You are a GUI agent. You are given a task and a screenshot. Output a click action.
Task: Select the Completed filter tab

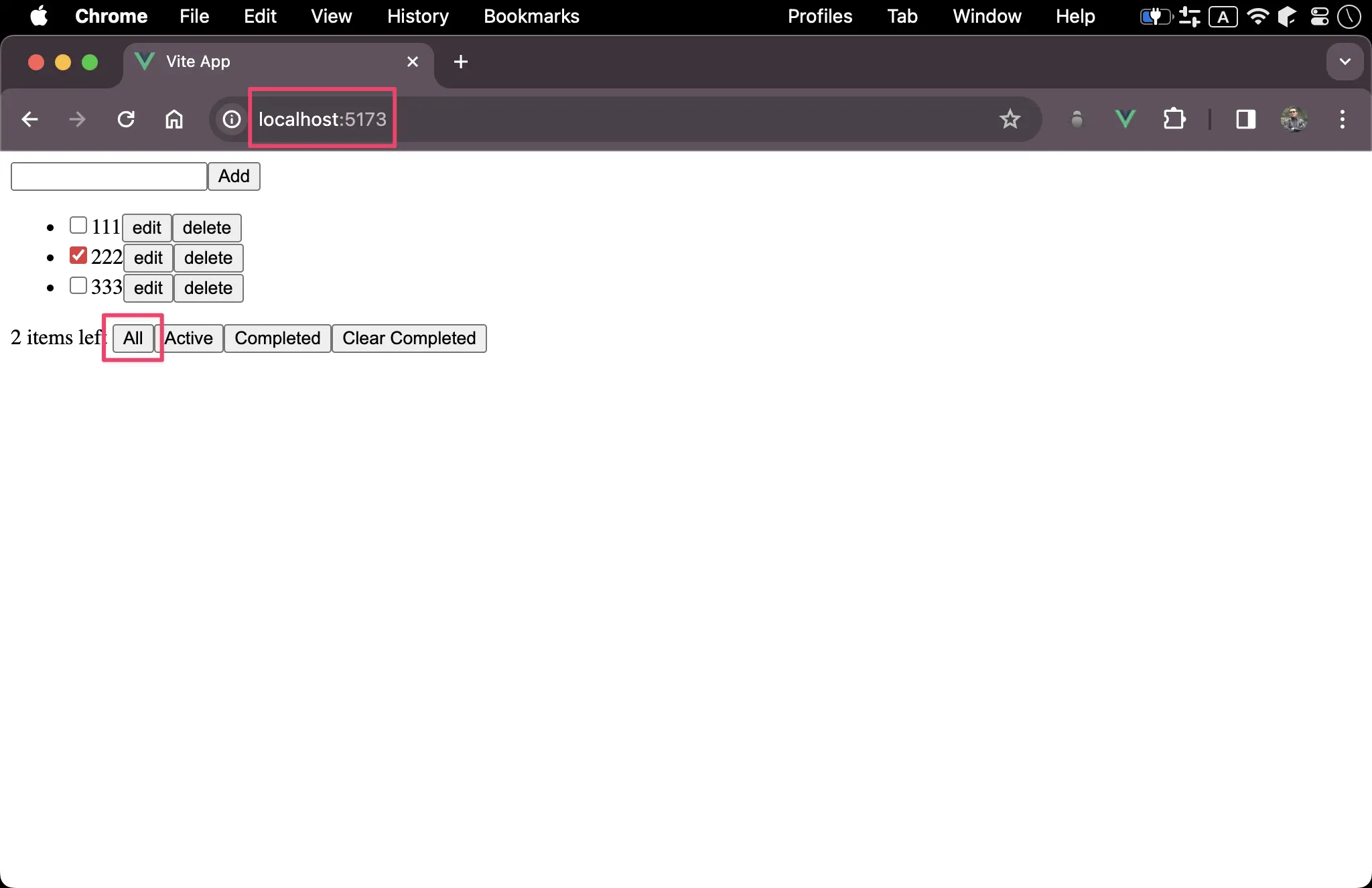[x=278, y=338]
